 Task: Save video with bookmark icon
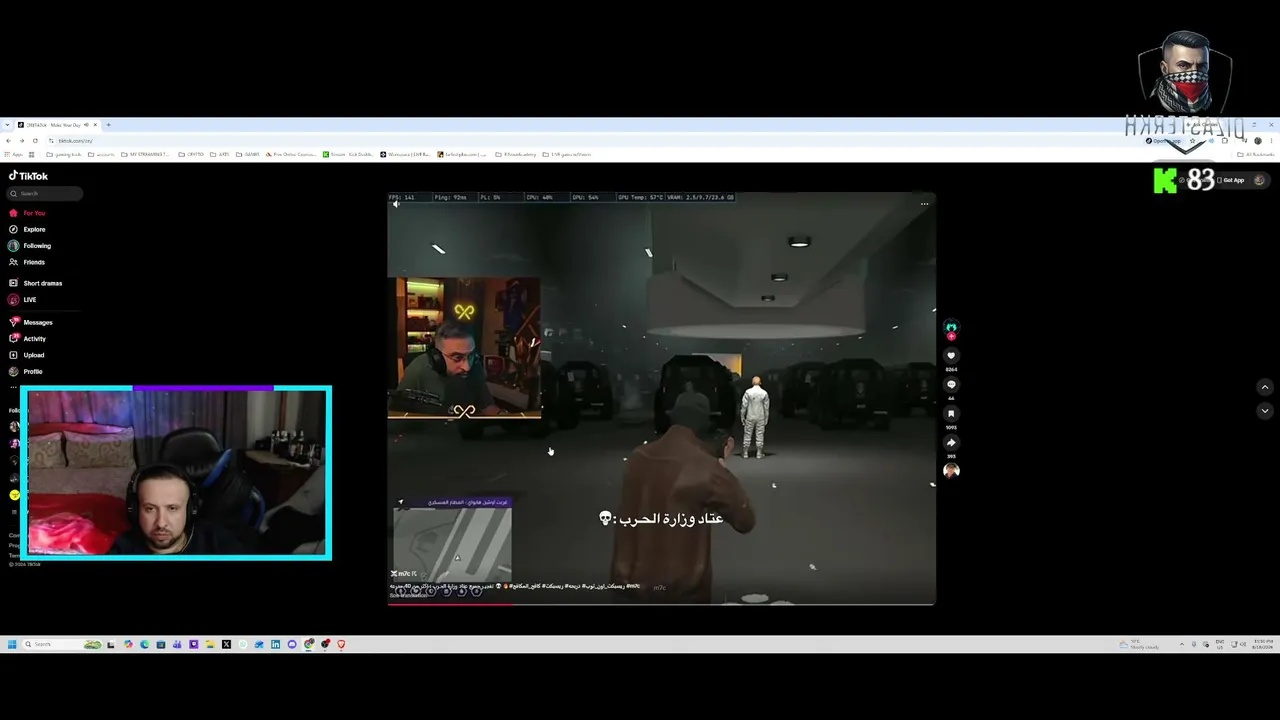point(951,413)
